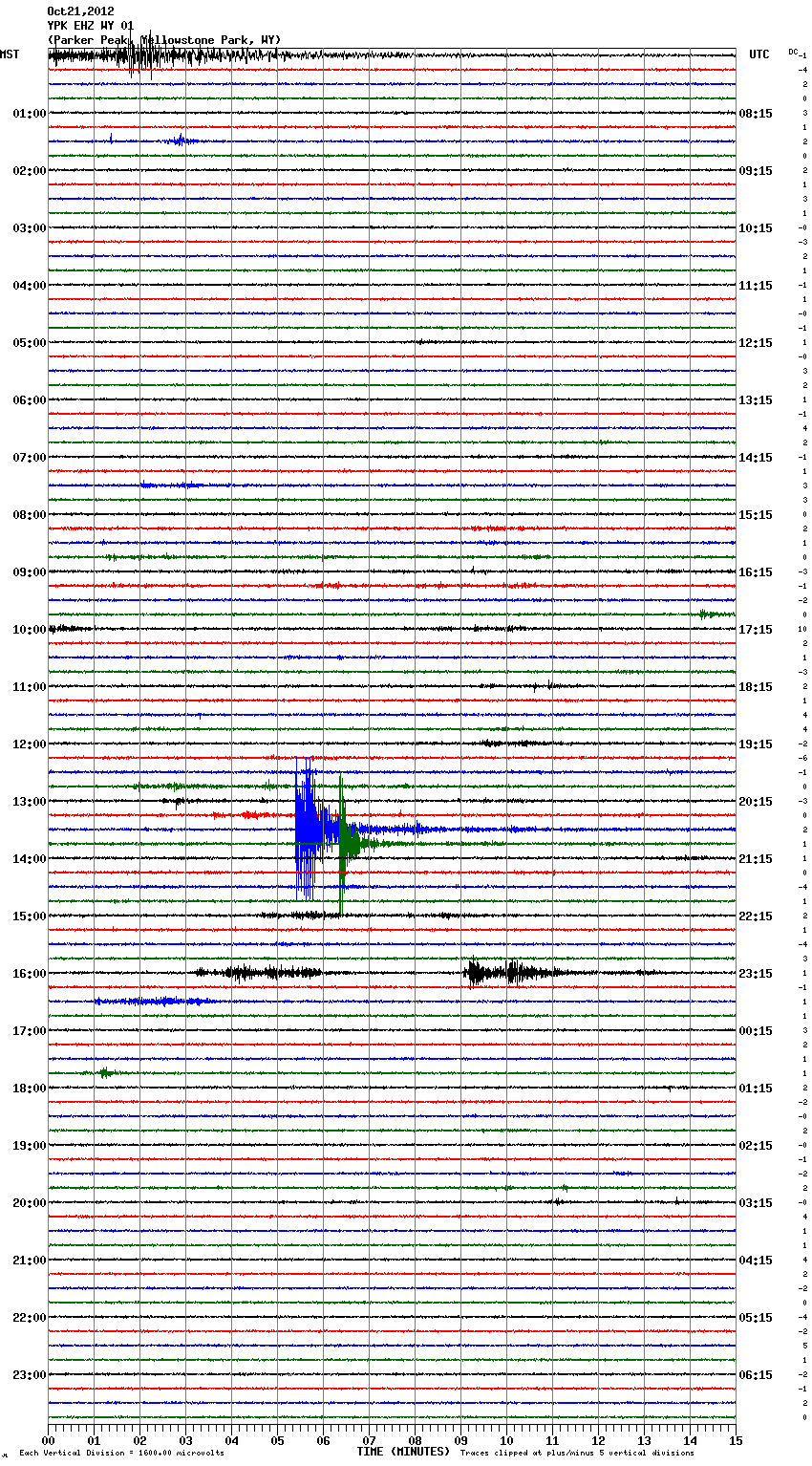The width and height of the screenshot is (812, 1466).
Task: Click the 16:00 MST time label
Action: point(29,974)
